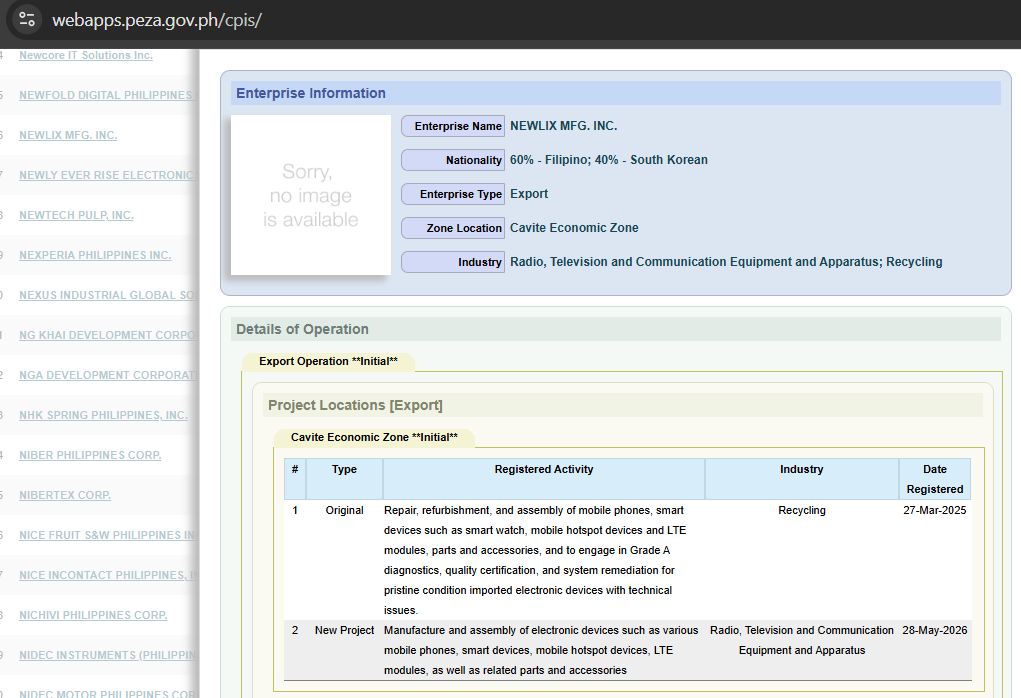Open the NEWTECH PULP, INC. link
The width and height of the screenshot is (1021, 698).
(76, 215)
